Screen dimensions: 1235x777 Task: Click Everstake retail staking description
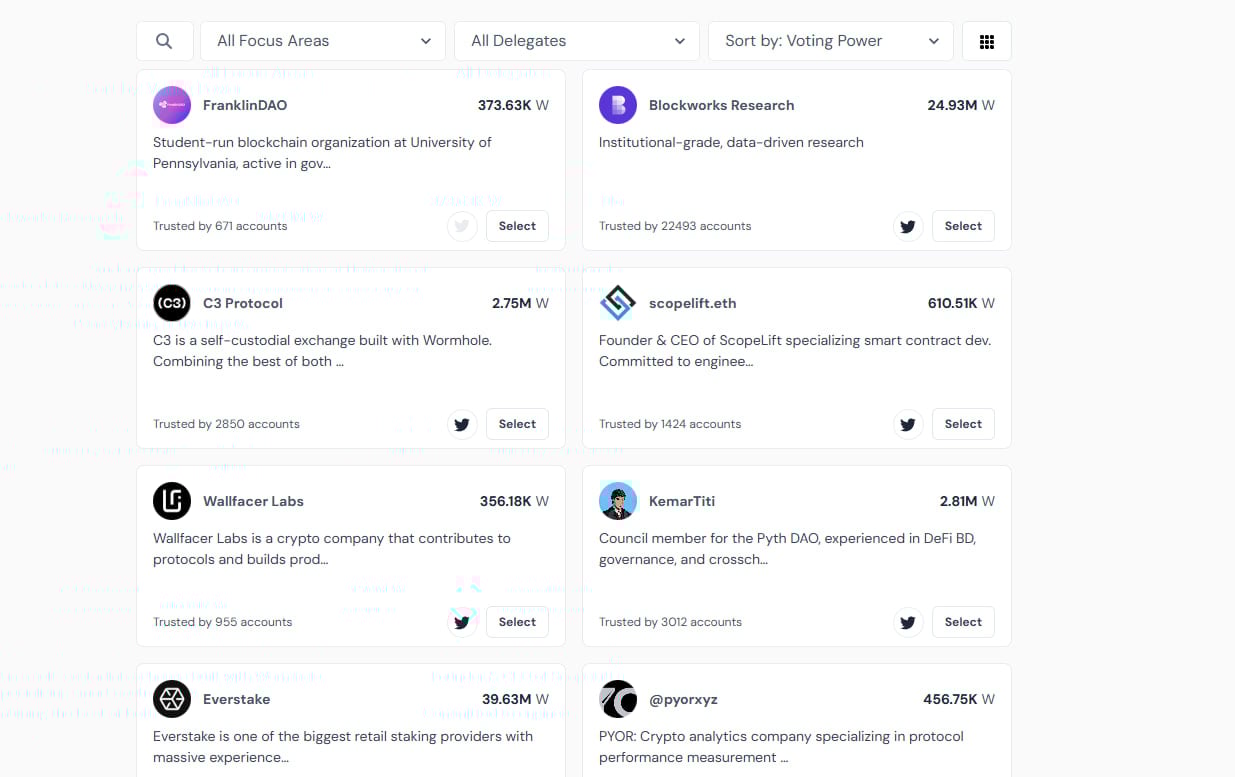tap(343, 747)
